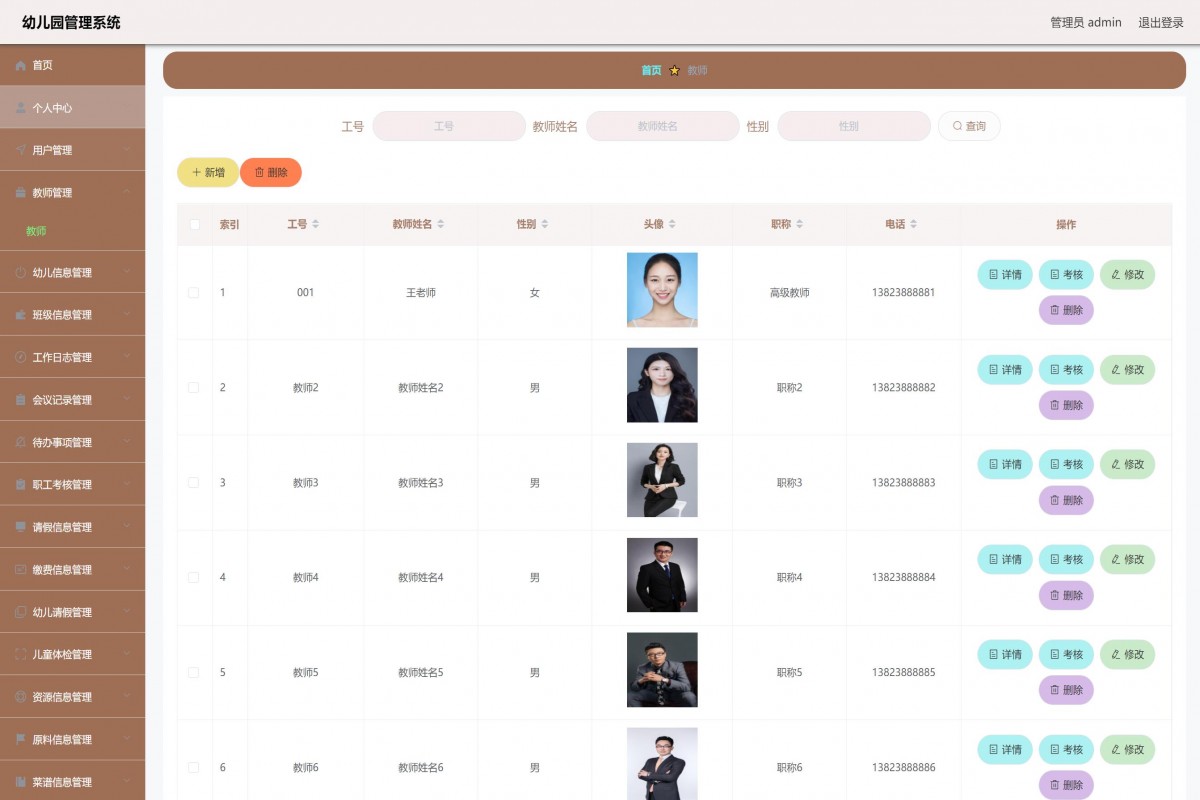Click the home icon beside 首页 in sidebar
This screenshot has width=1200, height=800.
pyautogui.click(x=20, y=65)
